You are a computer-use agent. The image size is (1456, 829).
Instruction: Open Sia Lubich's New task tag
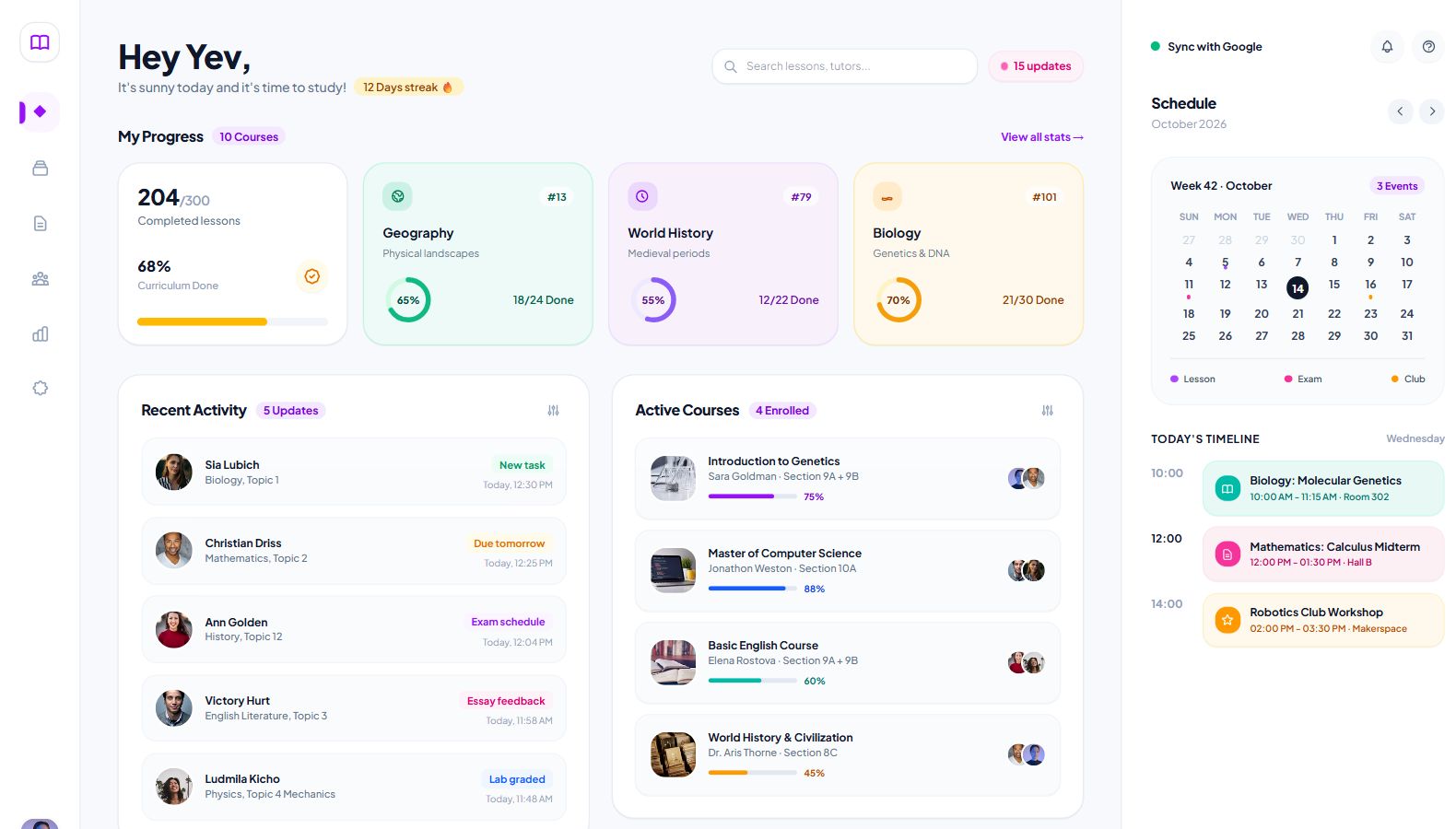point(522,465)
